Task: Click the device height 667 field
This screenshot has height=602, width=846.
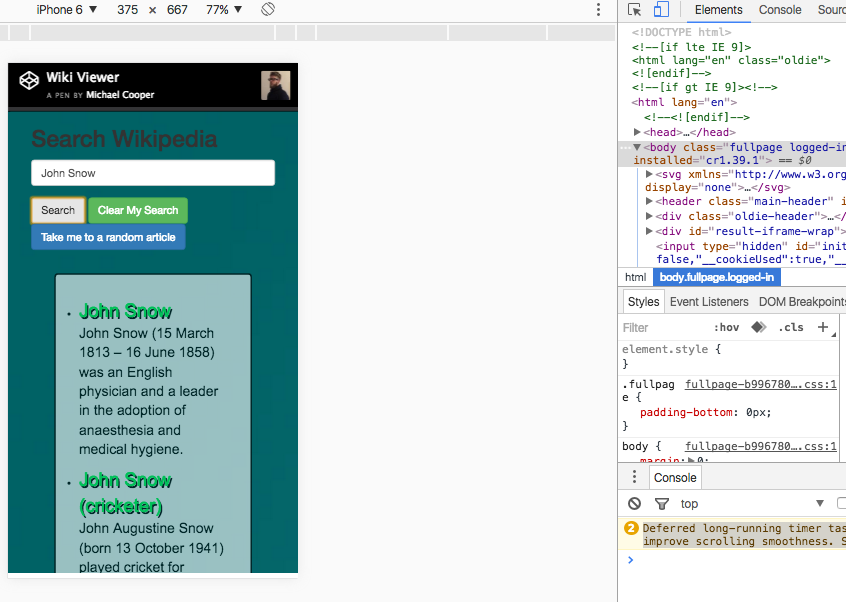Action: pyautogui.click(x=177, y=10)
